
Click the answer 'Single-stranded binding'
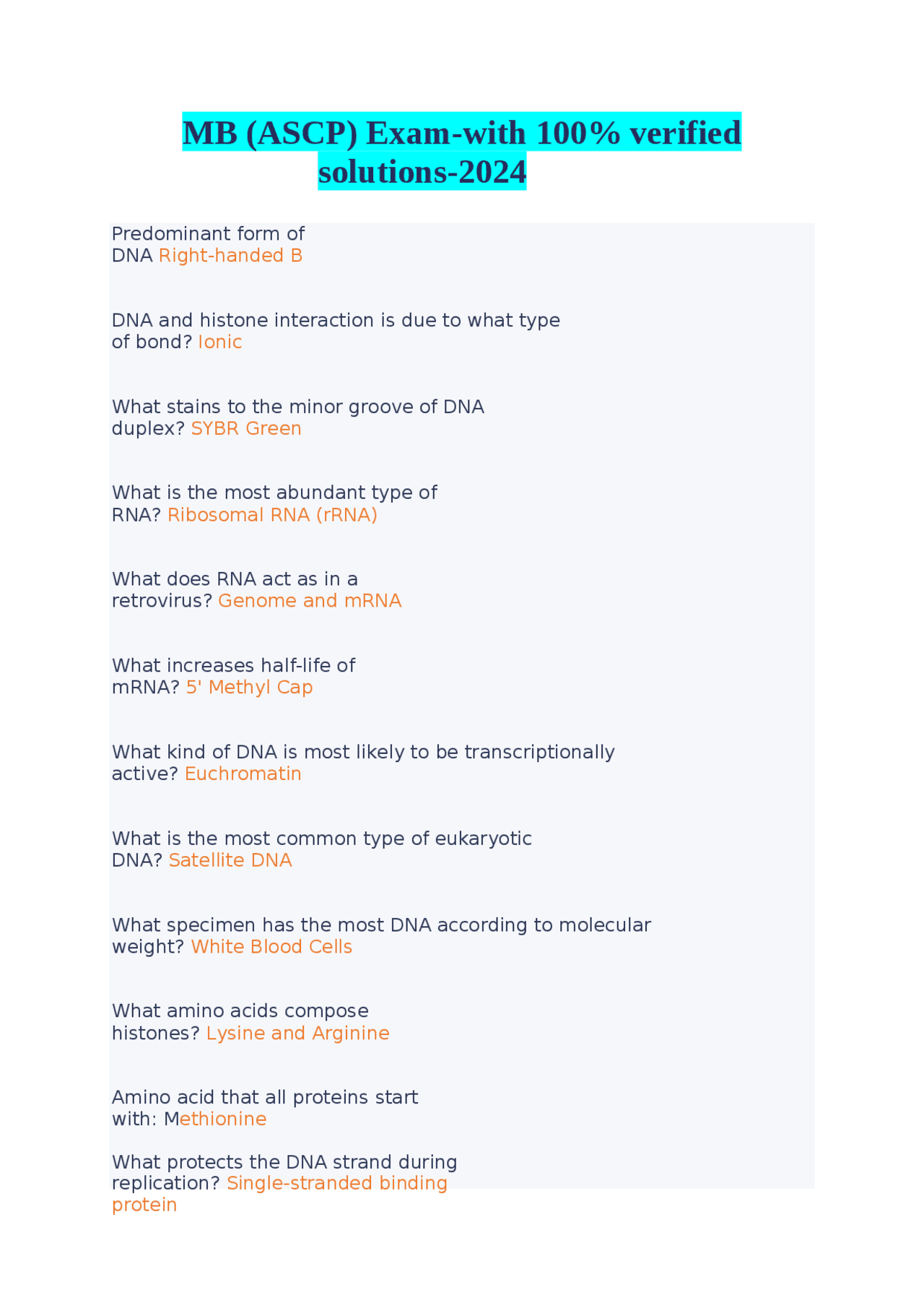(337, 1183)
